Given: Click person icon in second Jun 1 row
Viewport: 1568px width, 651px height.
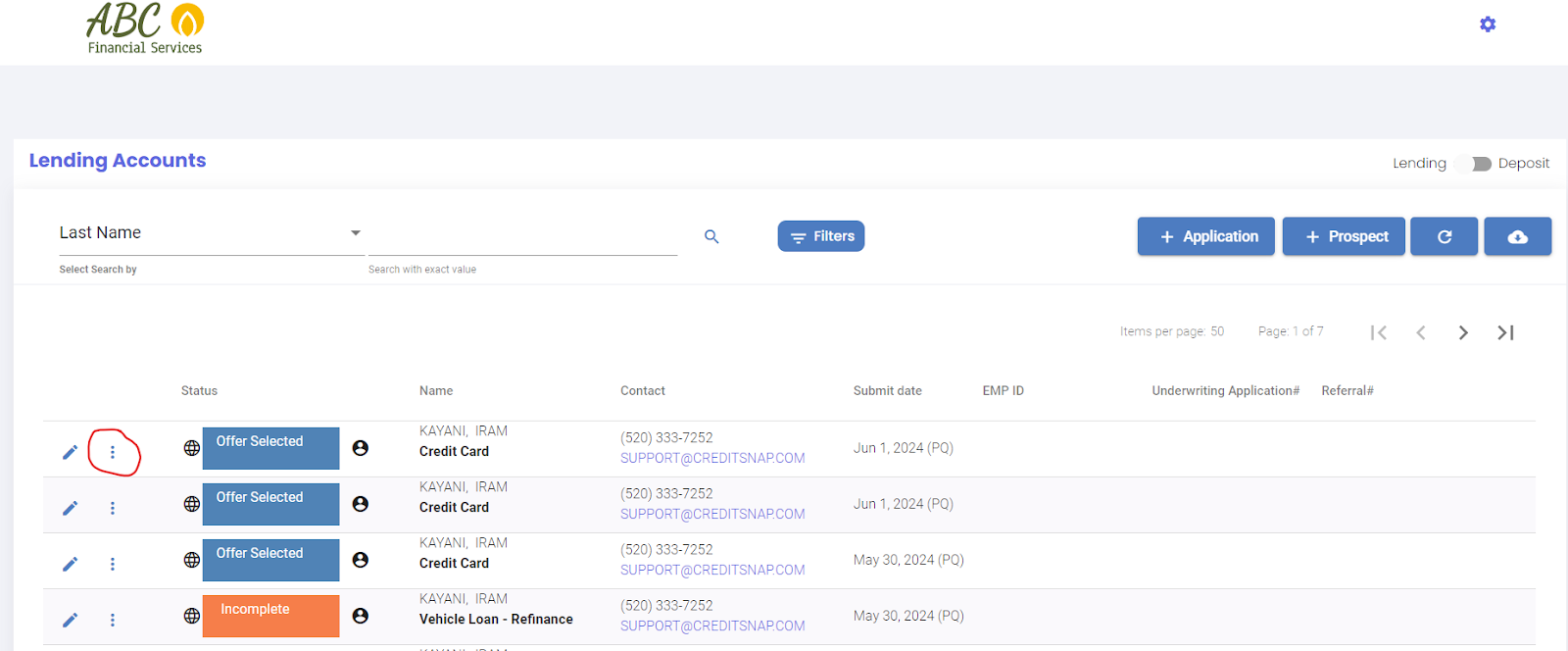Looking at the screenshot, I should point(361,504).
